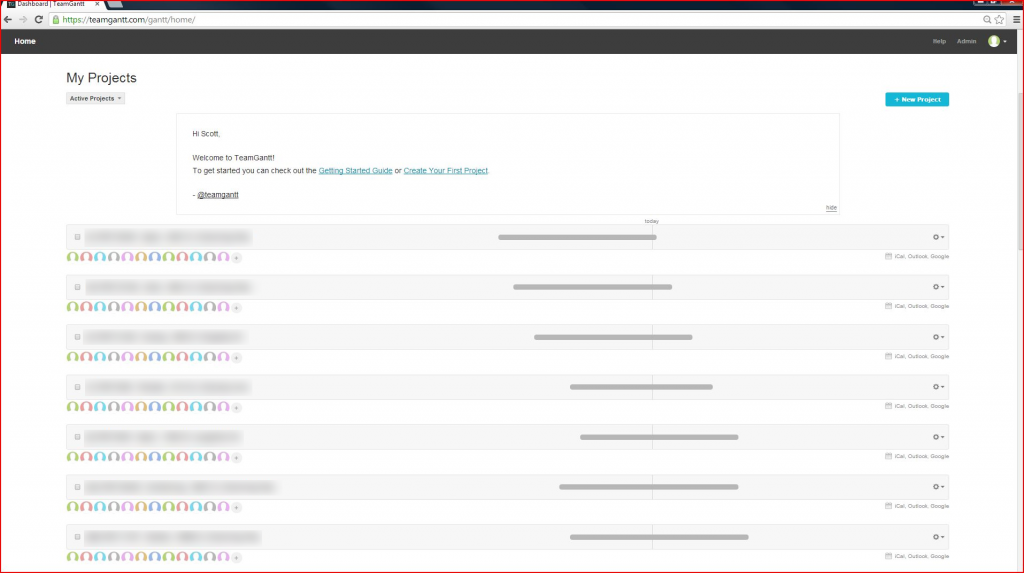1024x573 pixels.
Task: Click the gray timeline bar of the first project
Action: tap(577, 237)
